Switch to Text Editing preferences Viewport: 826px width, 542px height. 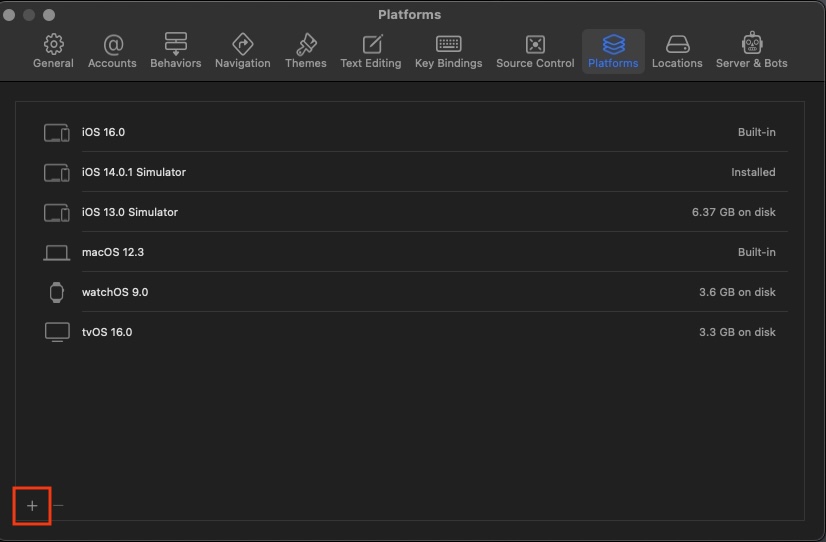click(x=371, y=51)
